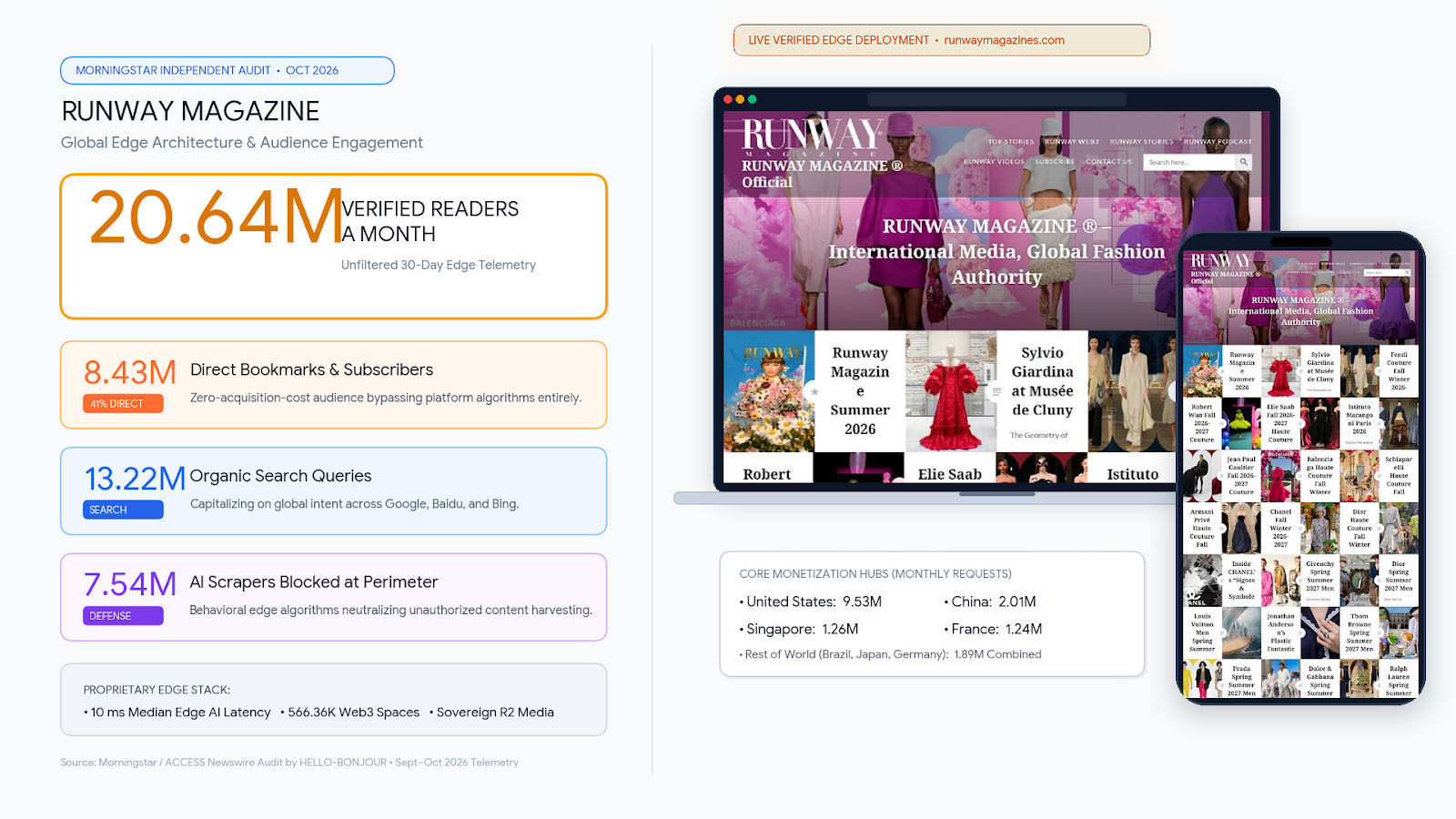1456x819 pixels.
Task: Click the DEFENSE tag
Action: pyautogui.click(x=123, y=616)
